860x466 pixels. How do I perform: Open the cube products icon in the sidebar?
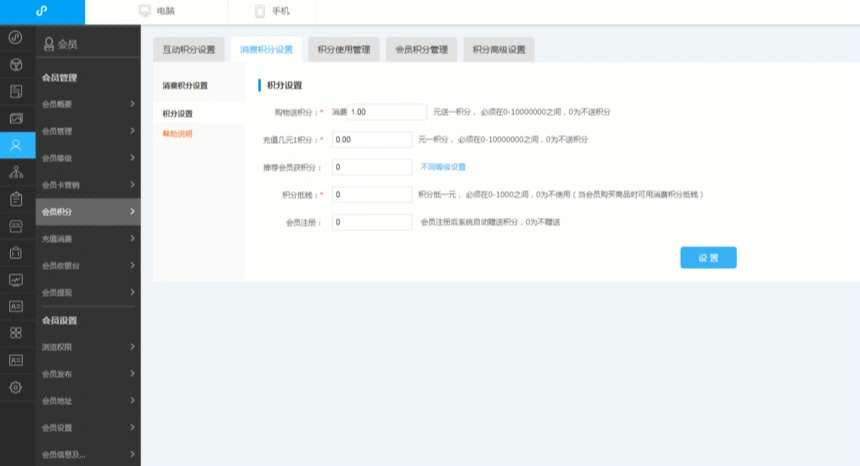[16, 65]
